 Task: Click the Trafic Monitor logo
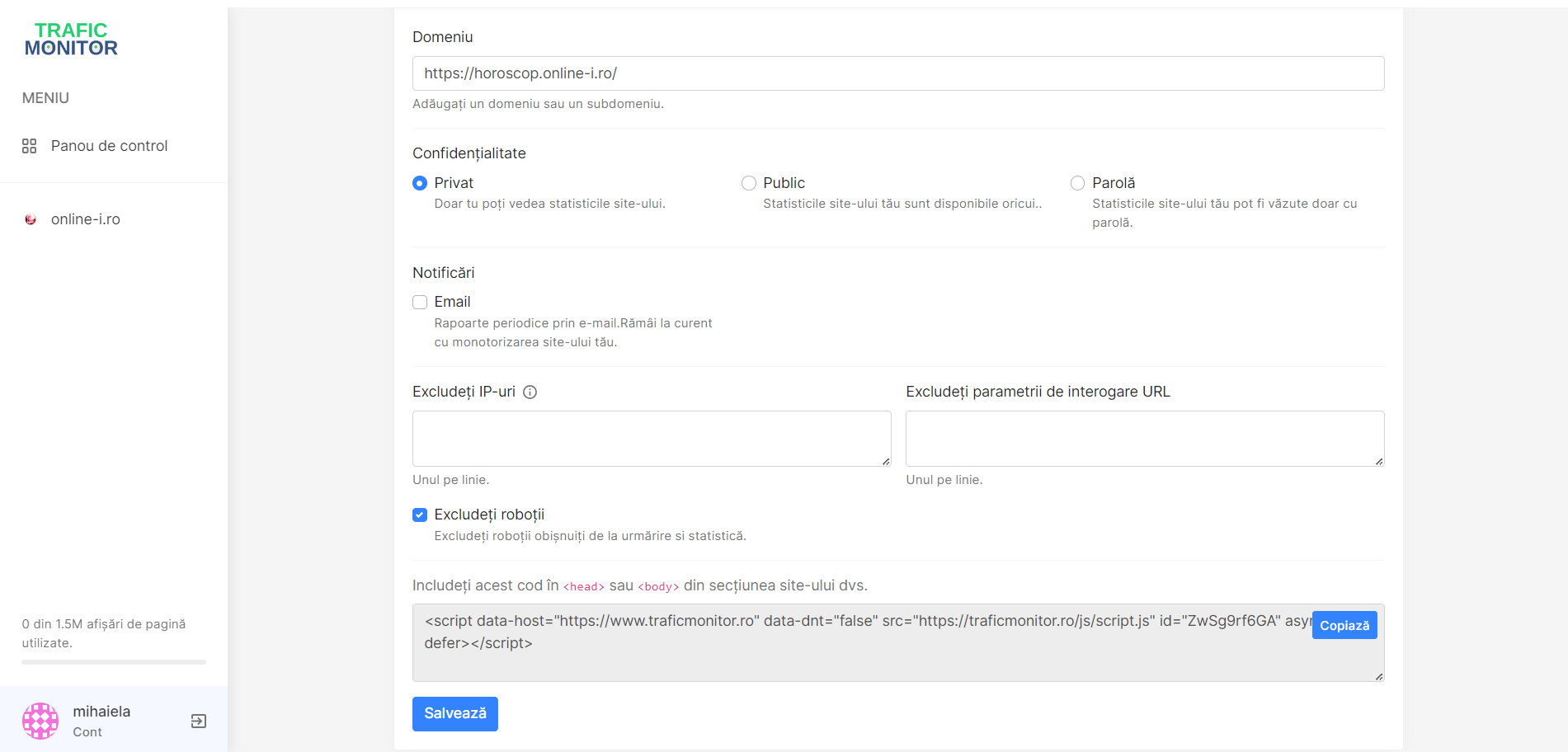[x=71, y=40]
